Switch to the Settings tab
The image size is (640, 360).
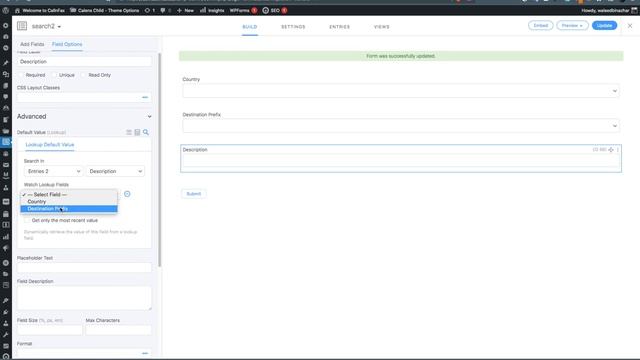[x=293, y=27]
